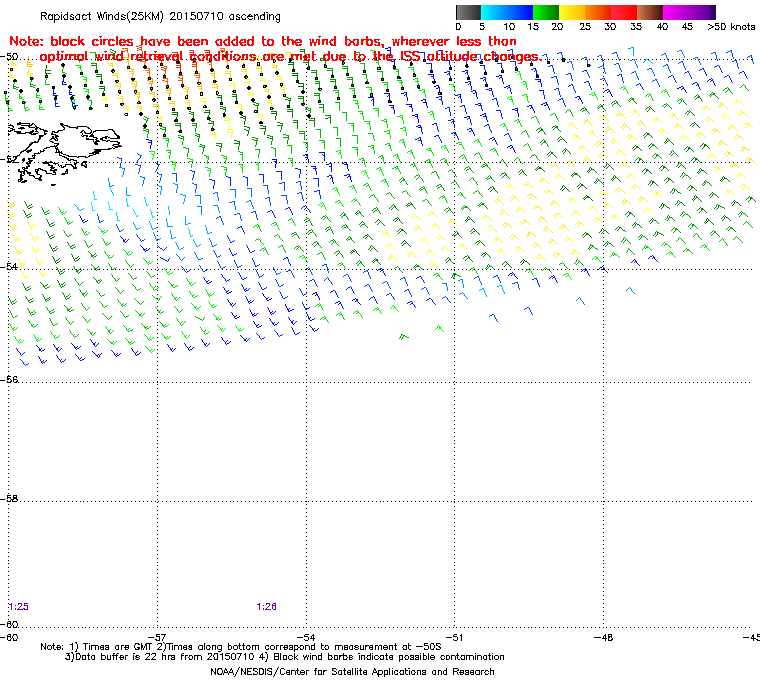The width and height of the screenshot is (760, 688).
Task: Click the '1:26' purple time label
Action: pyautogui.click(x=267, y=607)
